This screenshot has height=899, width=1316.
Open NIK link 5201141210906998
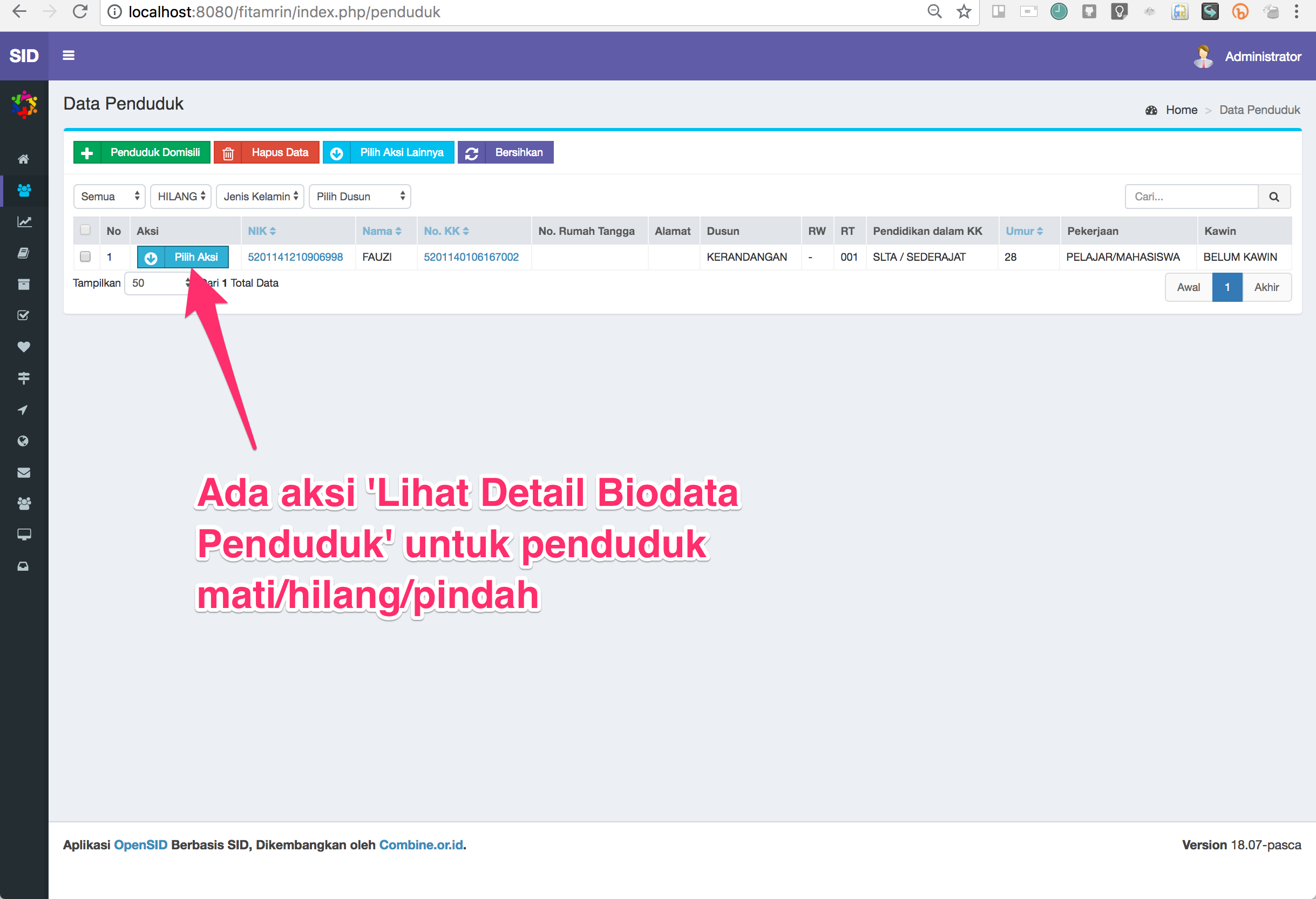click(x=295, y=256)
